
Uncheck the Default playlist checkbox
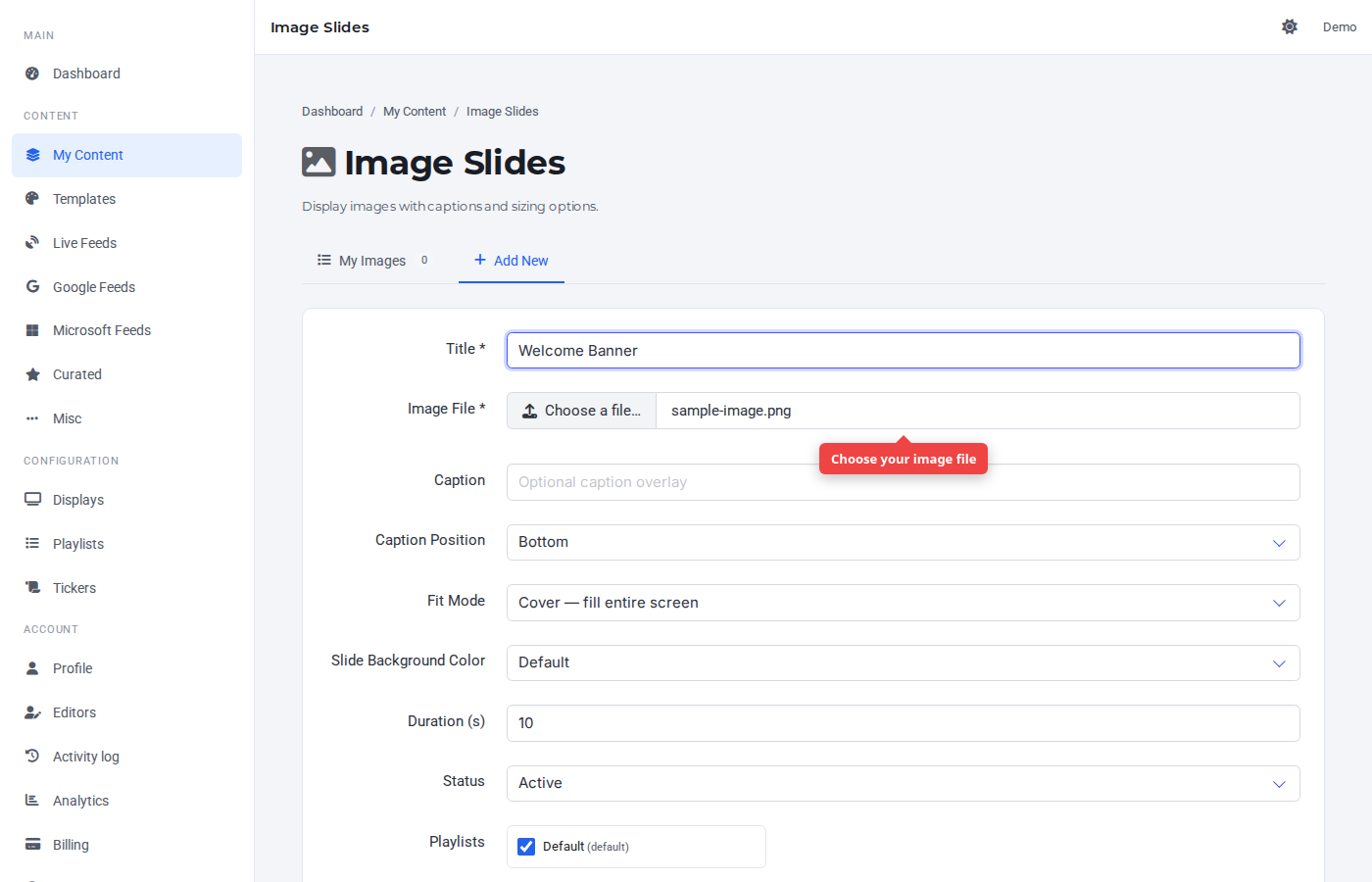click(526, 847)
